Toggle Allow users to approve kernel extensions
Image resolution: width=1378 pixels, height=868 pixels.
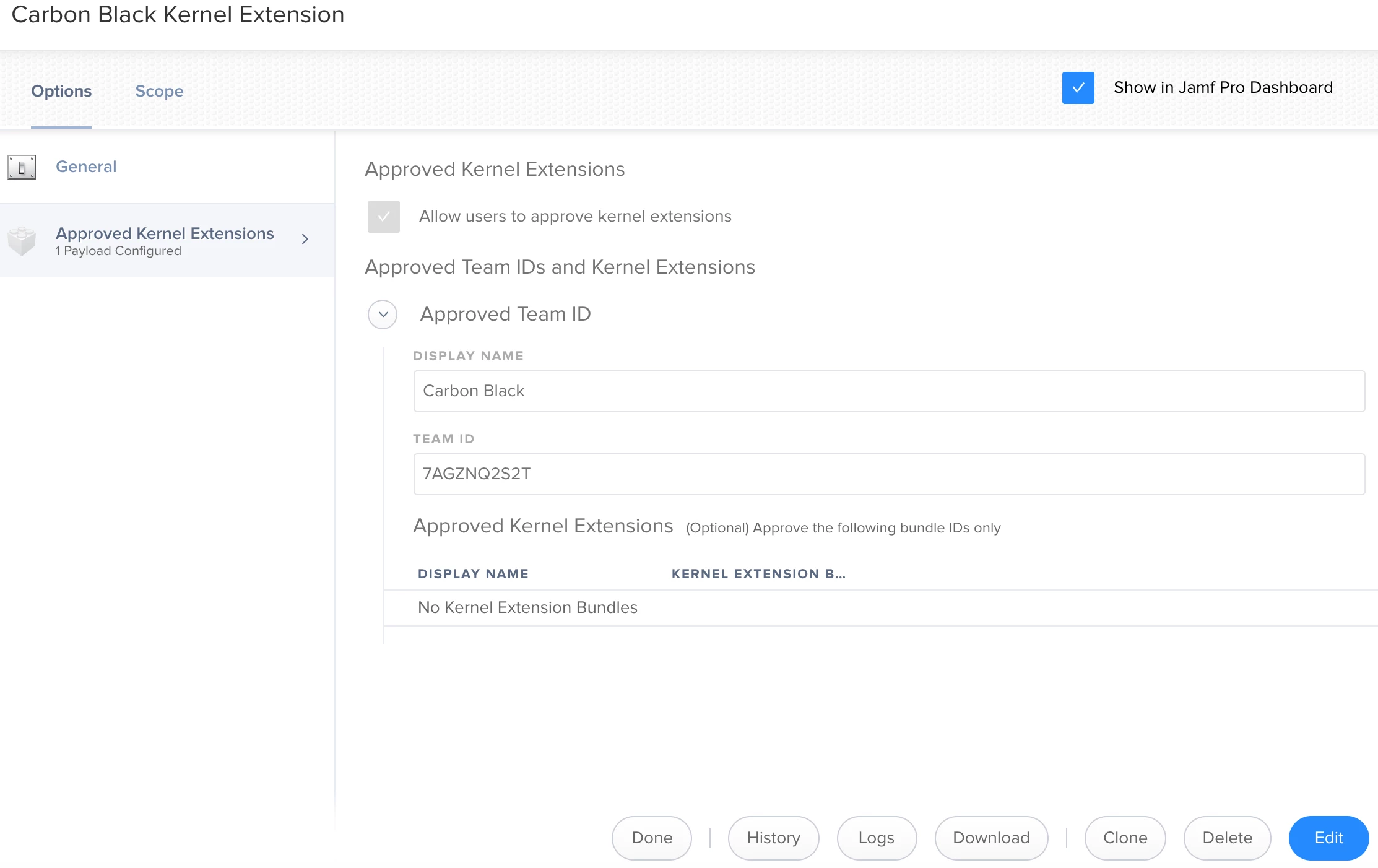point(383,217)
